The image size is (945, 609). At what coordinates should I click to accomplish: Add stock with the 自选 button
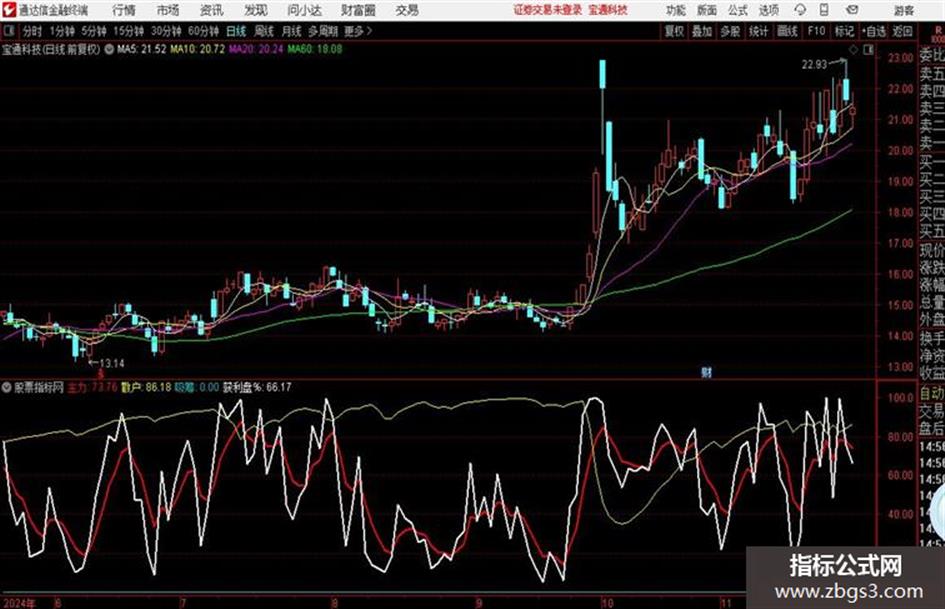(874, 31)
